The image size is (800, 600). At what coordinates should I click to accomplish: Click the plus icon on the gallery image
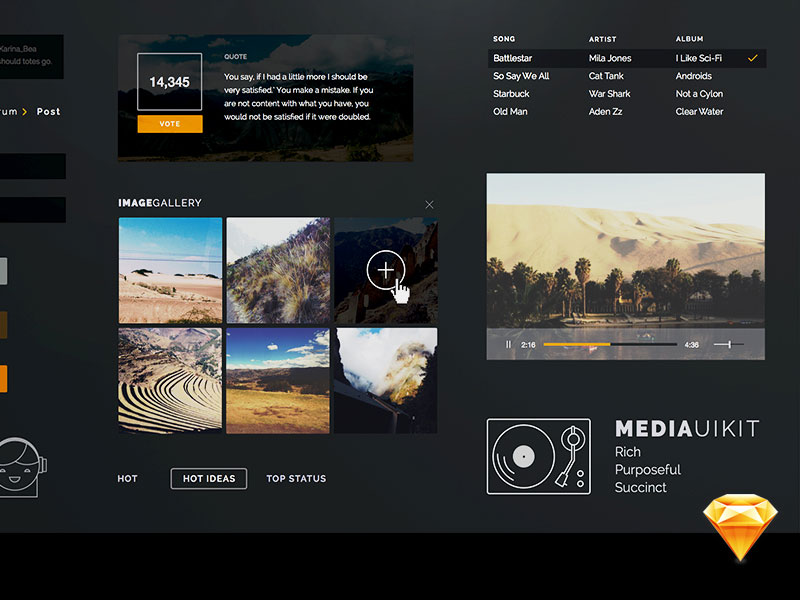tap(385, 270)
